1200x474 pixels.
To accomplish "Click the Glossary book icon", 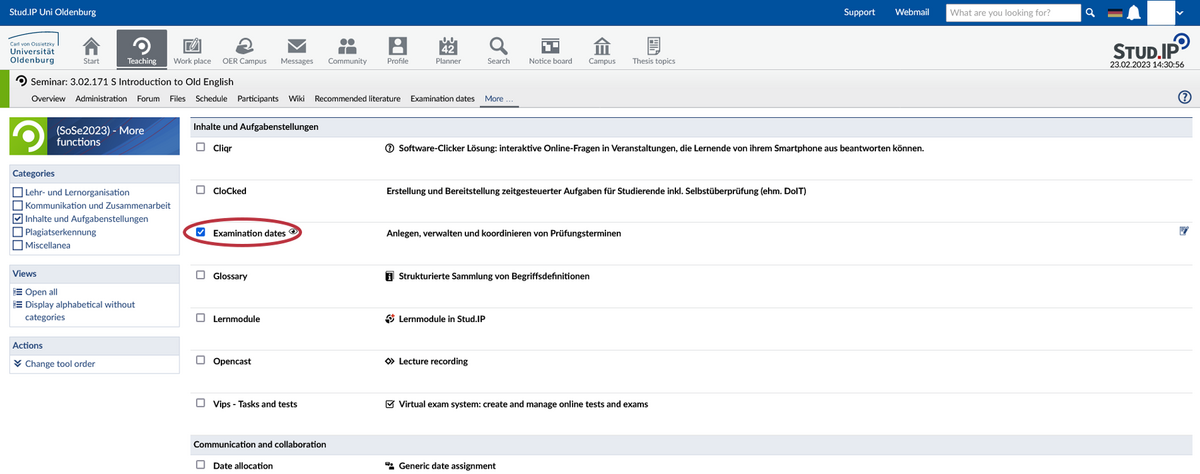I will pos(390,276).
